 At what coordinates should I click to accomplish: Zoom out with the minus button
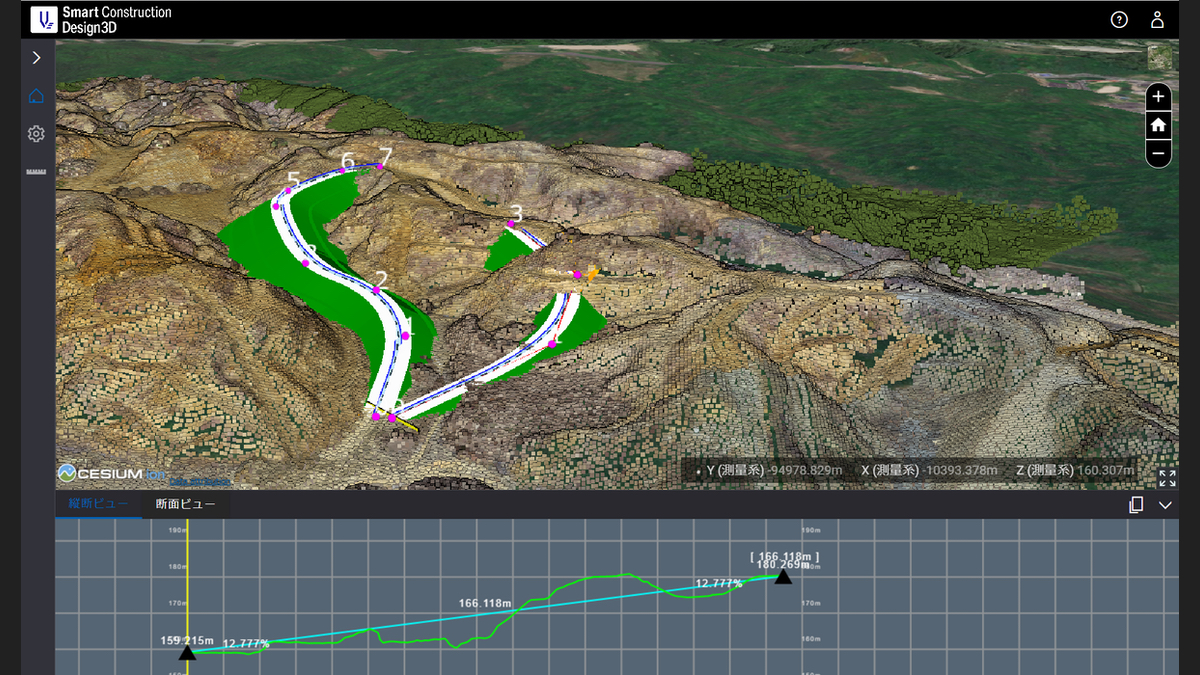point(1158,154)
